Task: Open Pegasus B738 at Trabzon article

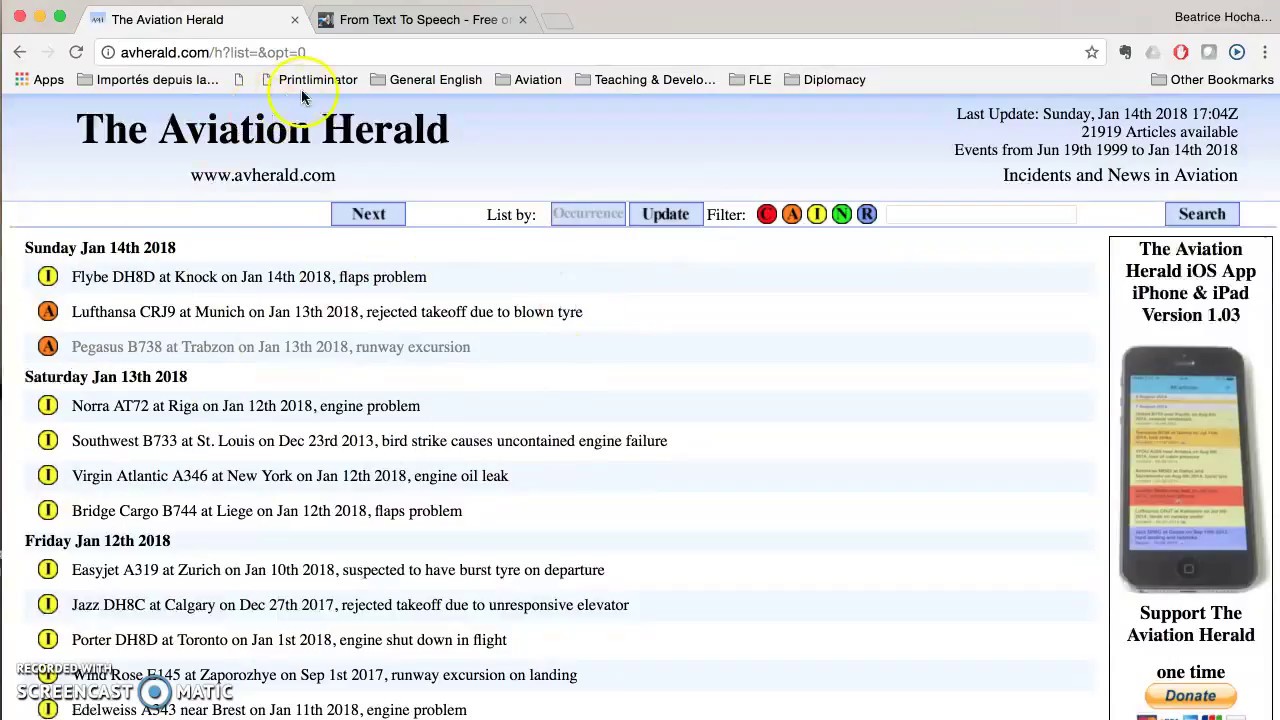Action: tap(271, 347)
